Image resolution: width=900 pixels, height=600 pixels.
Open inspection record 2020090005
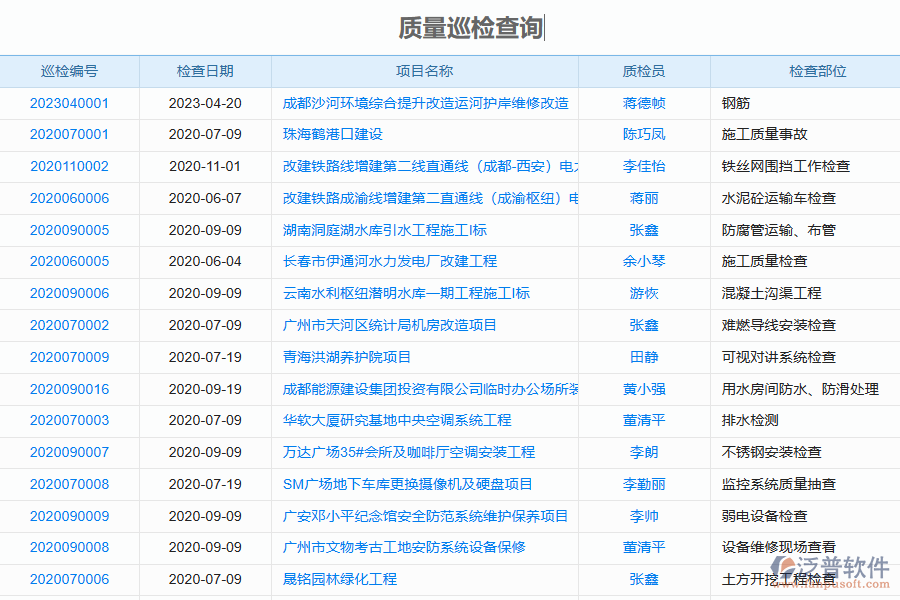click(70, 230)
